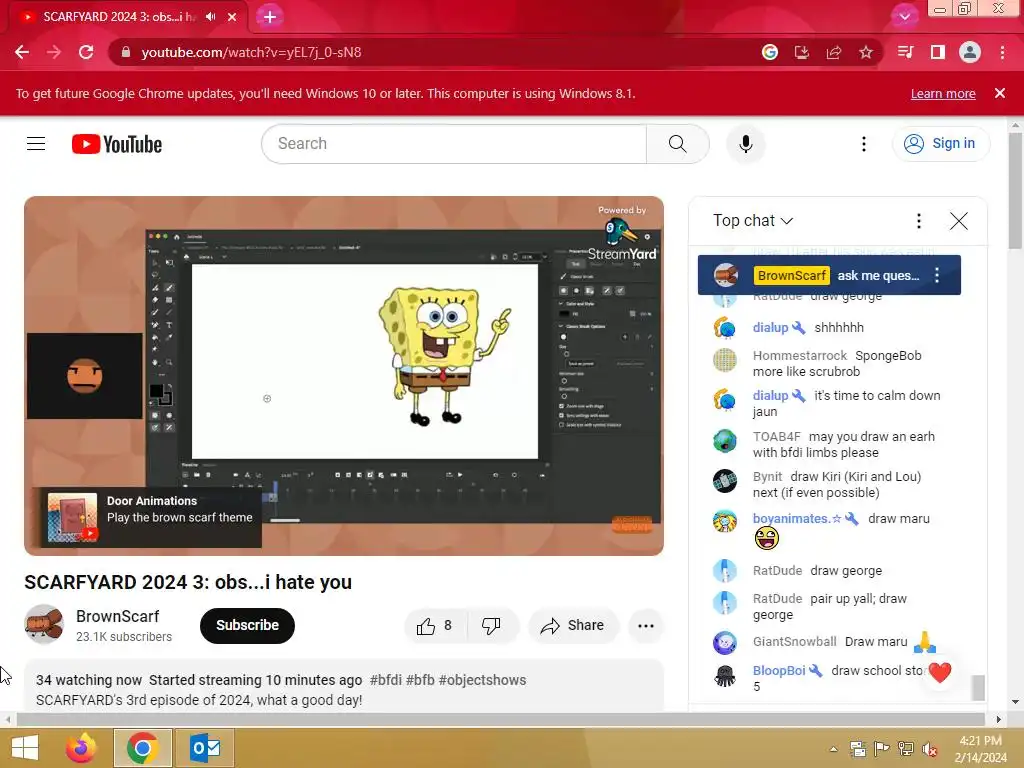Open Chrome's share this page icon
The width and height of the screenshot is (1024, 768).
[834, 52]
